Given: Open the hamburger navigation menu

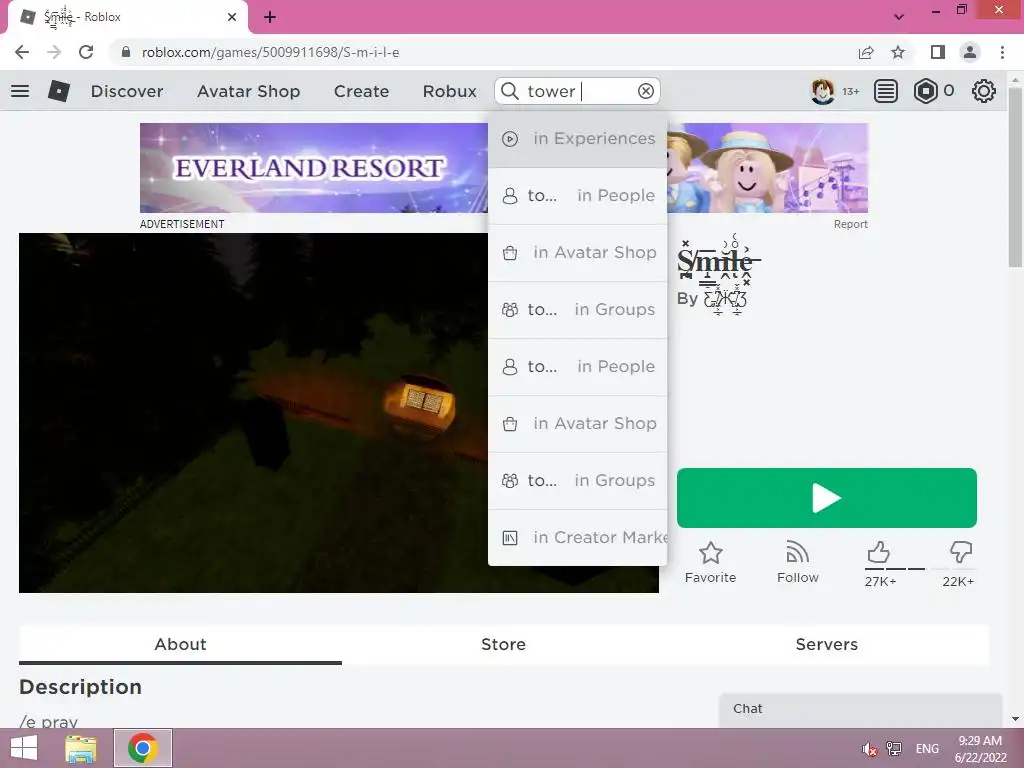Looking at the screenshot, I should pos(20,91).
